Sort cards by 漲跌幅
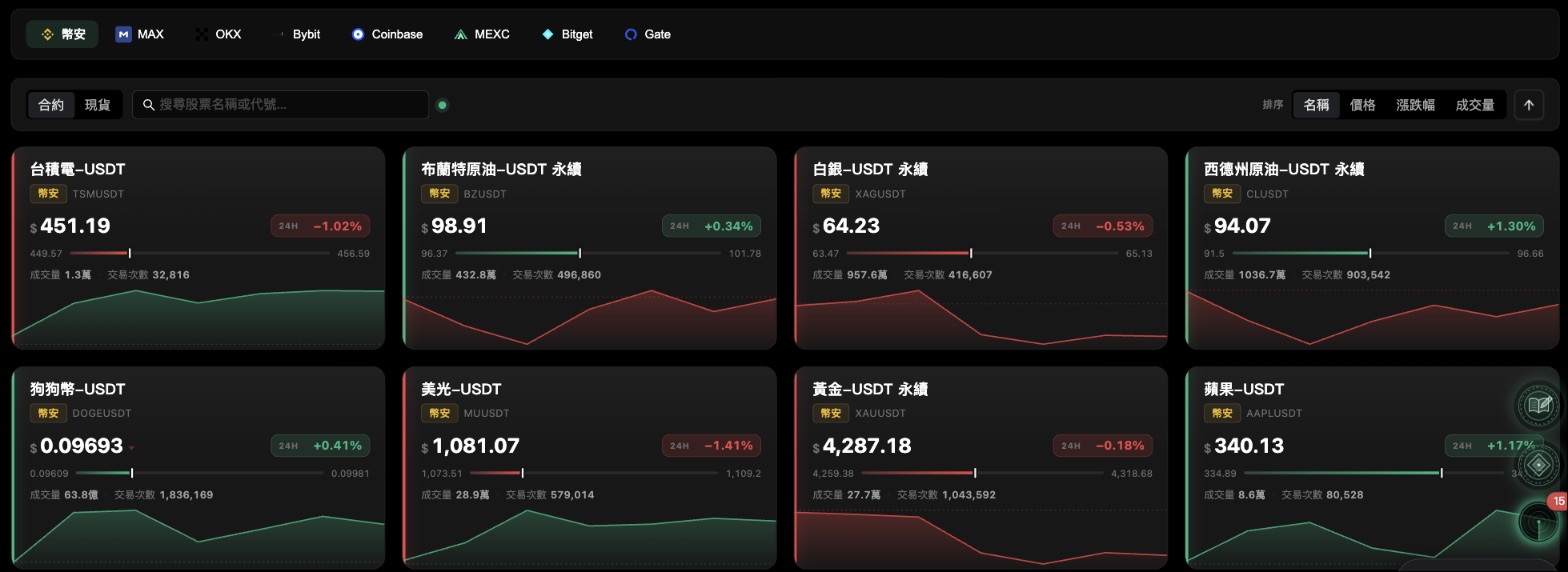Image resolution: width=1568 pixels, height=572 pixels. click(x=1416, y=105)
